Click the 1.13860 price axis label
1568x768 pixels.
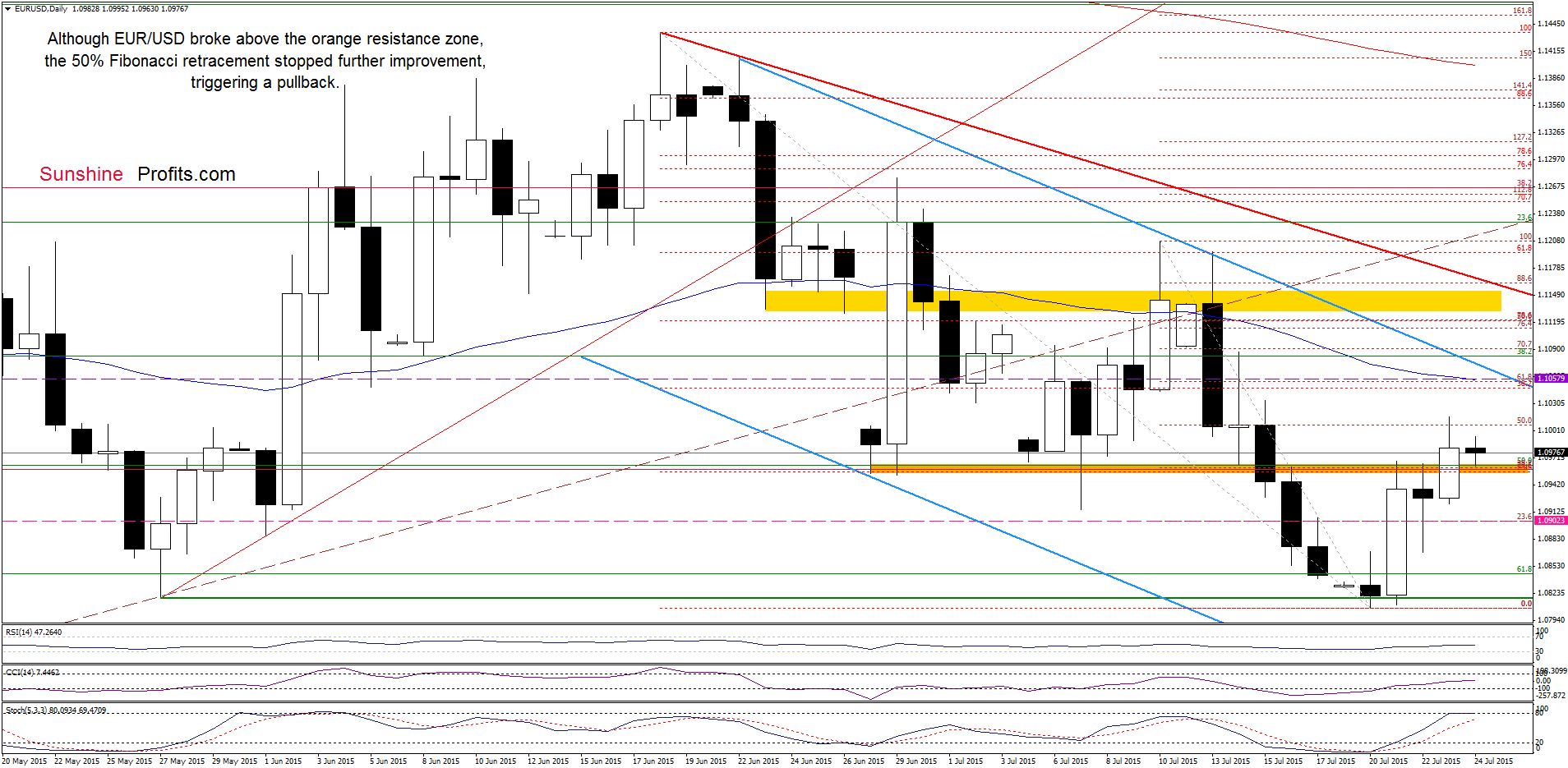pyautogui.click(x=1551, y=78)
